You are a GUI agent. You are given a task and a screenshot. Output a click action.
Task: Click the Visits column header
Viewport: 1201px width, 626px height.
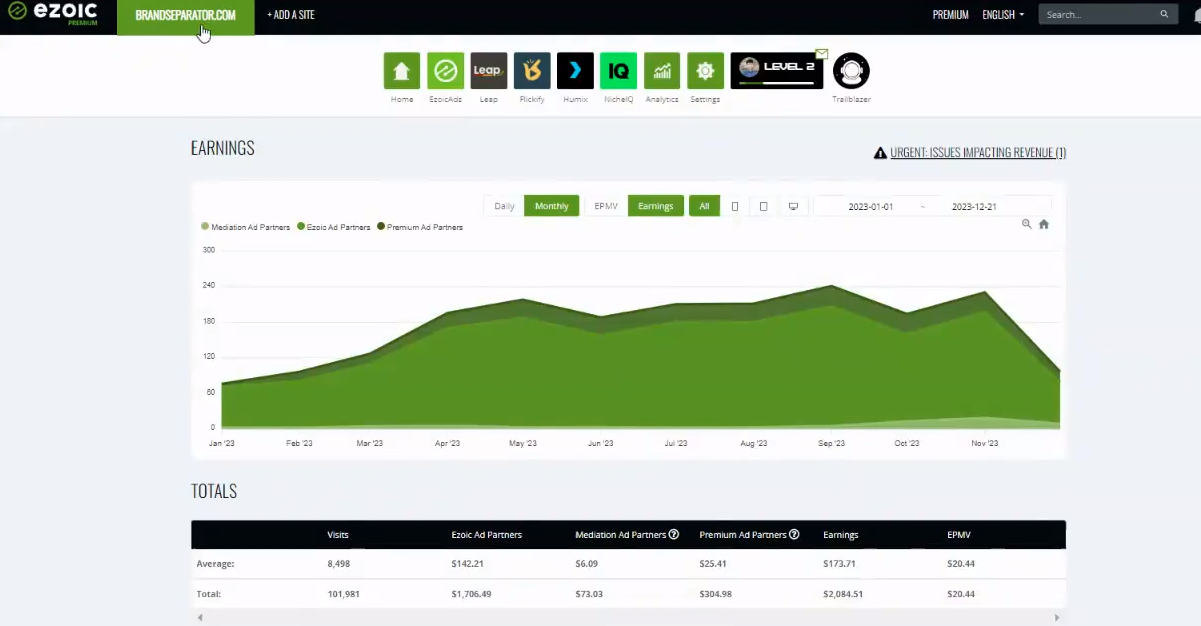338,535
